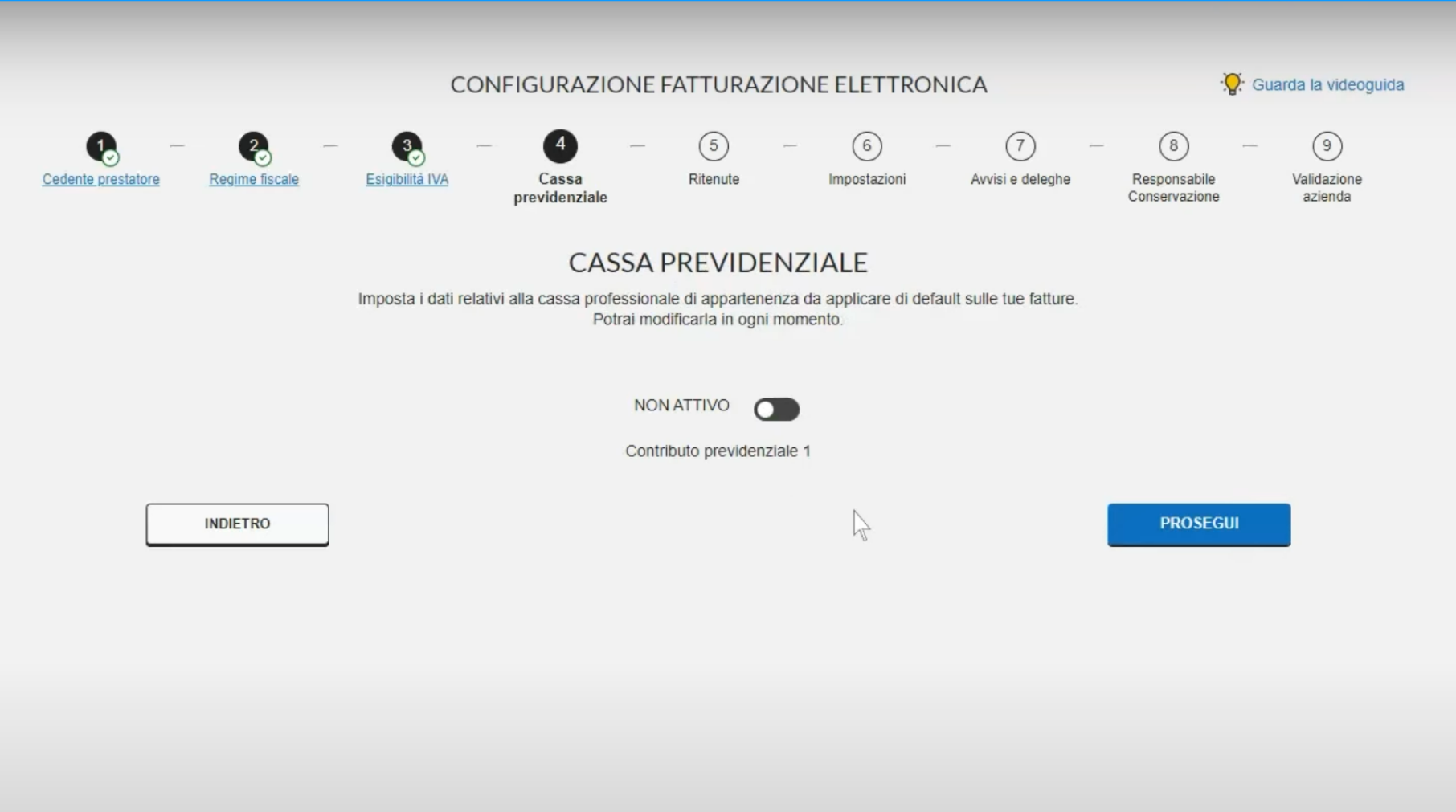Click step 8 circle icon
This screenshot has width=1456, height=812.
pos(1174,146)
